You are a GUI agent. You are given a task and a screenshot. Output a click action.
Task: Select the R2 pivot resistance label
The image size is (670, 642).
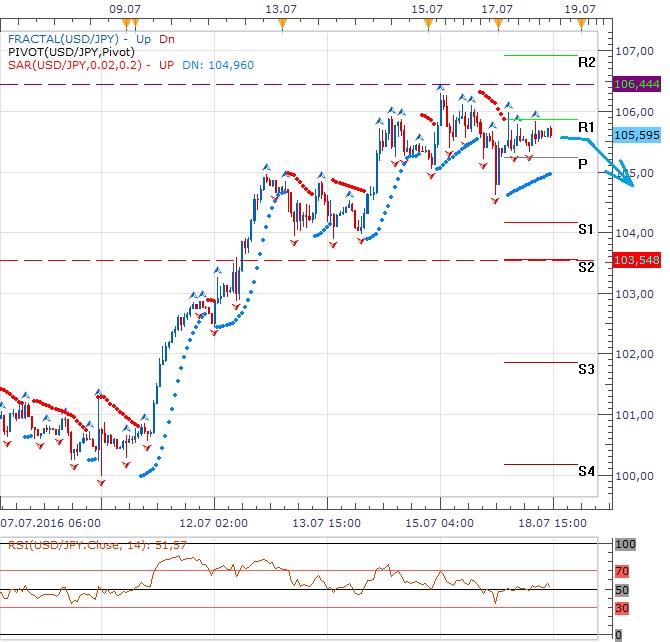point(587,62)
